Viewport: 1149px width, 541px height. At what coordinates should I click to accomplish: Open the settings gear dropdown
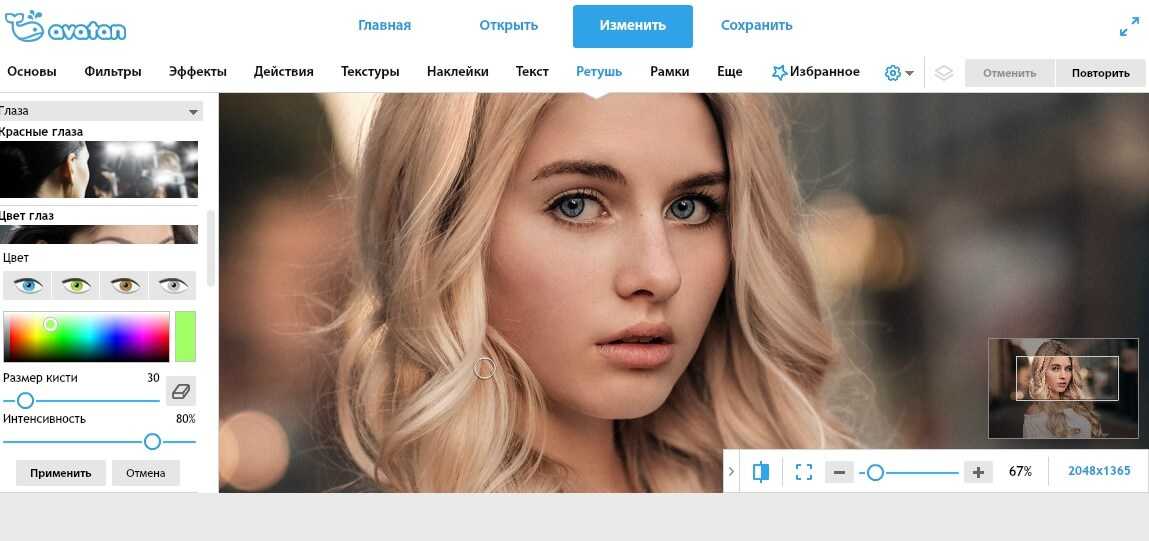(x=899, y=73)
